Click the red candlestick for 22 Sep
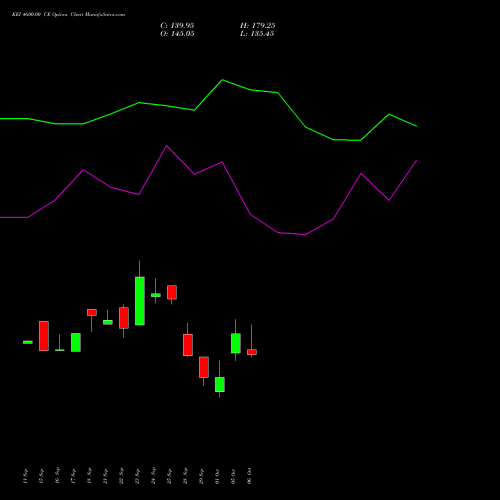 124,318
